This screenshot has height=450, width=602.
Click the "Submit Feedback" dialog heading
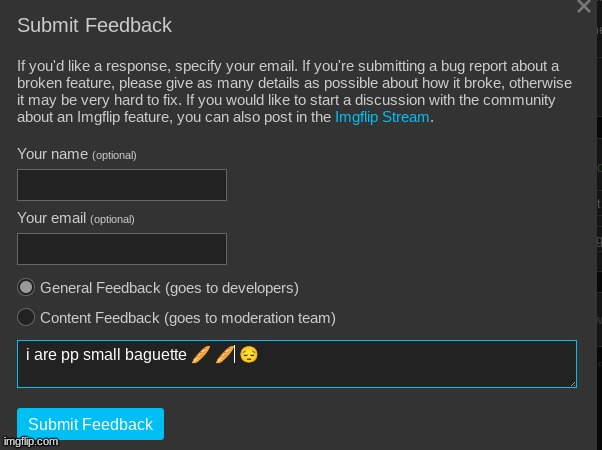[x=95, y=26]
